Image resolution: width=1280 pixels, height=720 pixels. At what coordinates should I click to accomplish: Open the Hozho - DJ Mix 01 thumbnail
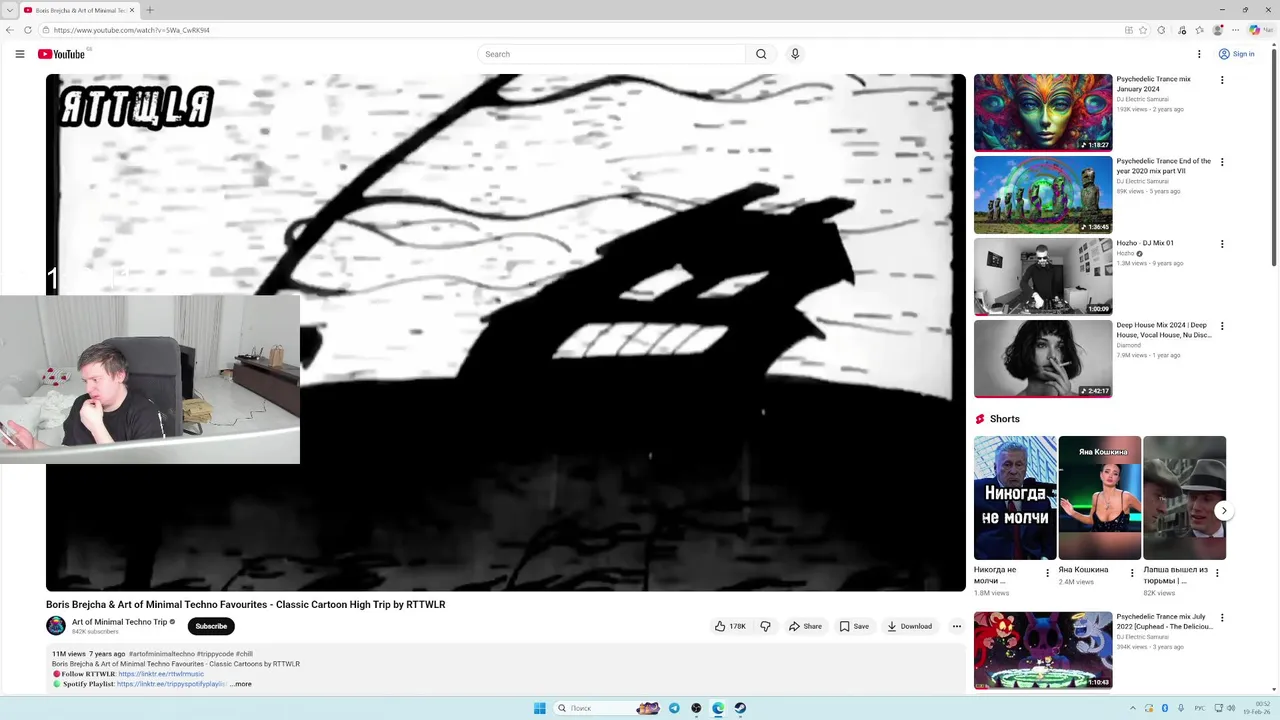[x=1043, y=276]
